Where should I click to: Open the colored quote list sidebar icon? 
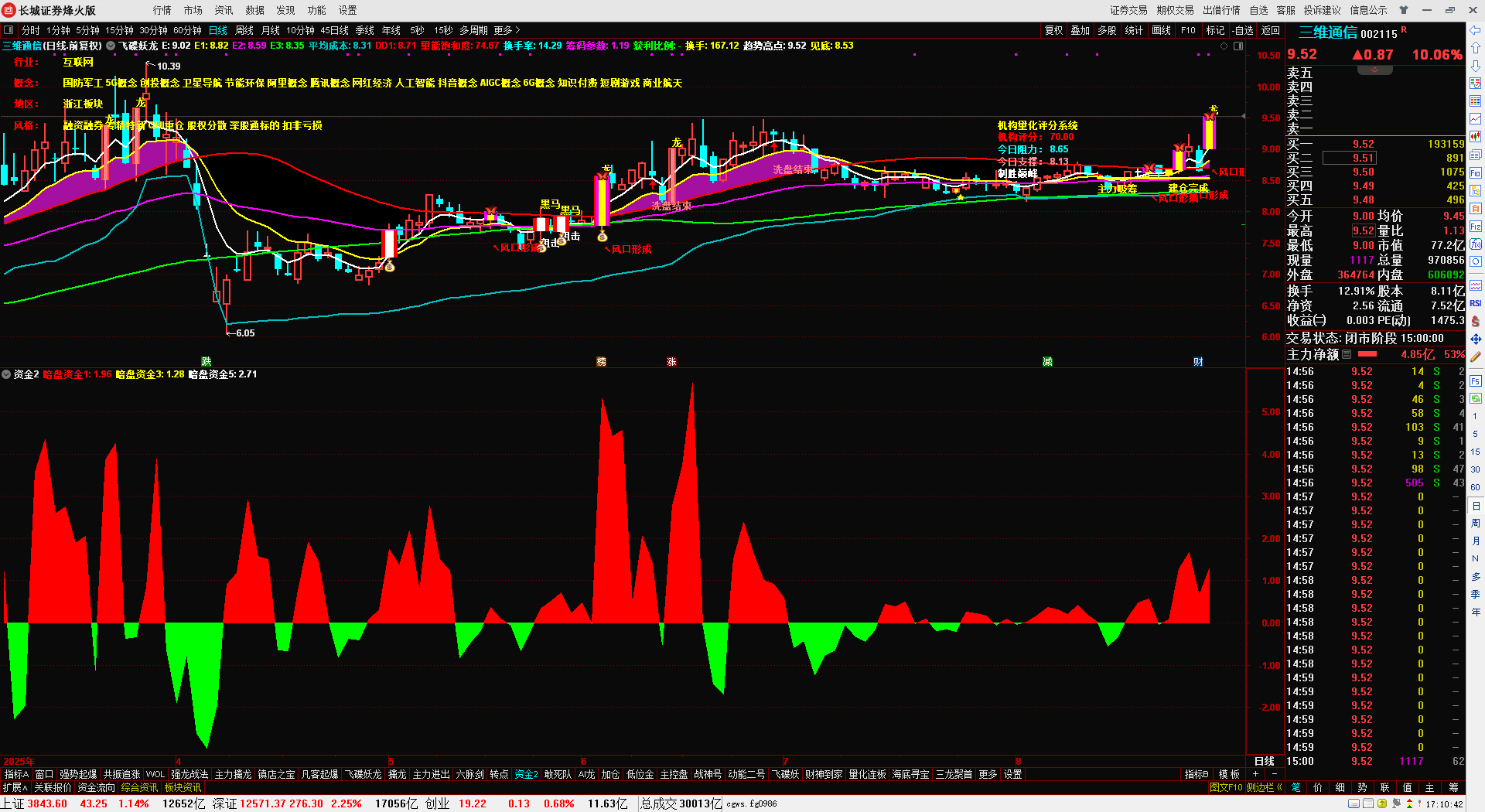click(x=1475, y=101)
